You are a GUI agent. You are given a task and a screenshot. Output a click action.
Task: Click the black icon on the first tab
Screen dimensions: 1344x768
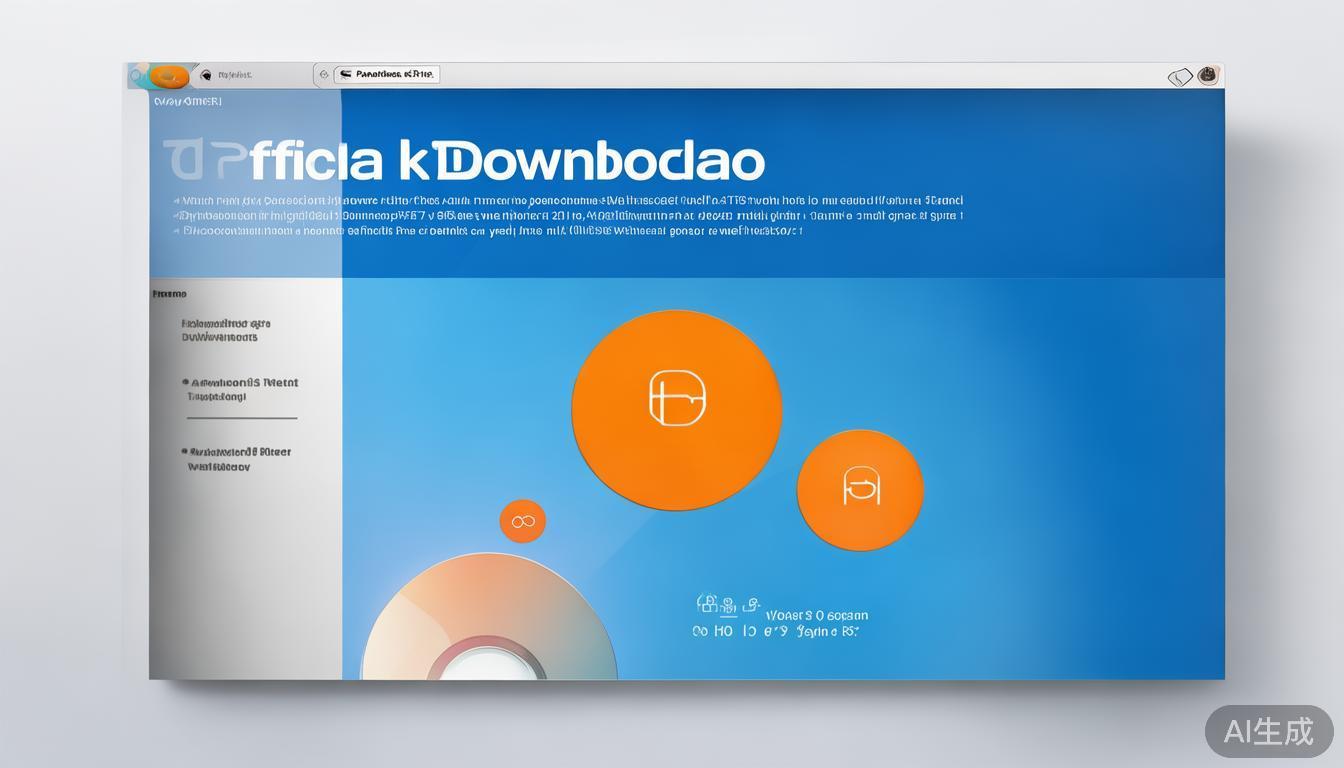tap(206, 75)
